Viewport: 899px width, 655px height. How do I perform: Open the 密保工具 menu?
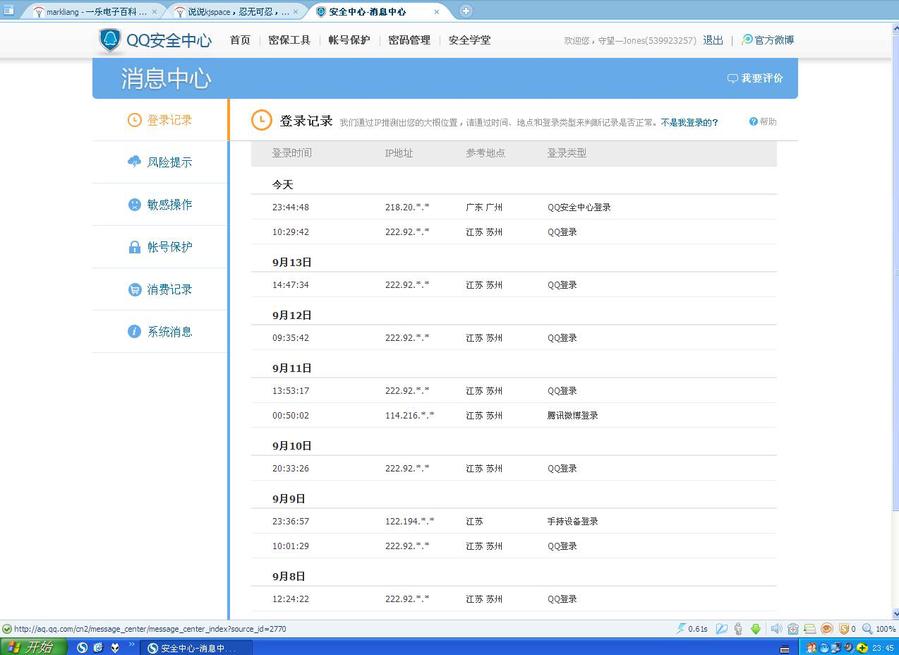(289, 40)
